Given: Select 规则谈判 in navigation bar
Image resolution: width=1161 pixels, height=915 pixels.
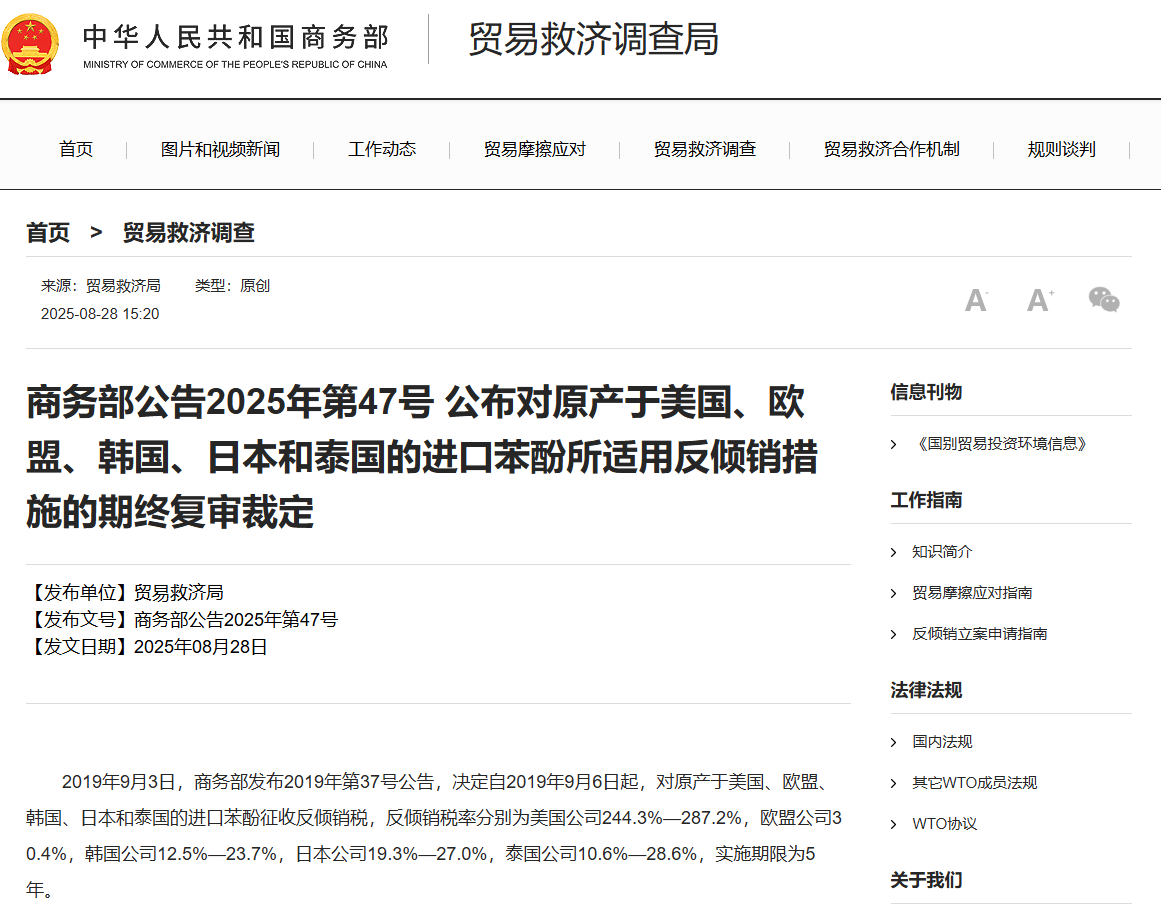Looking at the screenshot, I should (1061, 149).
